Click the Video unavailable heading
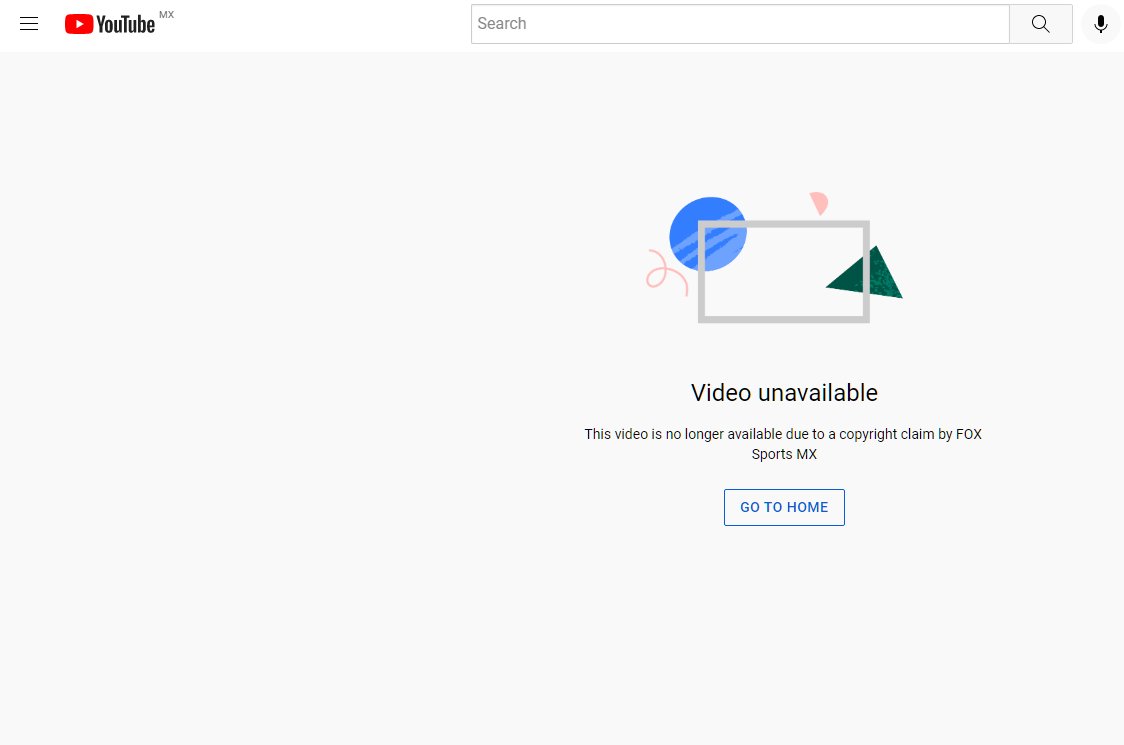 (784, 393)
